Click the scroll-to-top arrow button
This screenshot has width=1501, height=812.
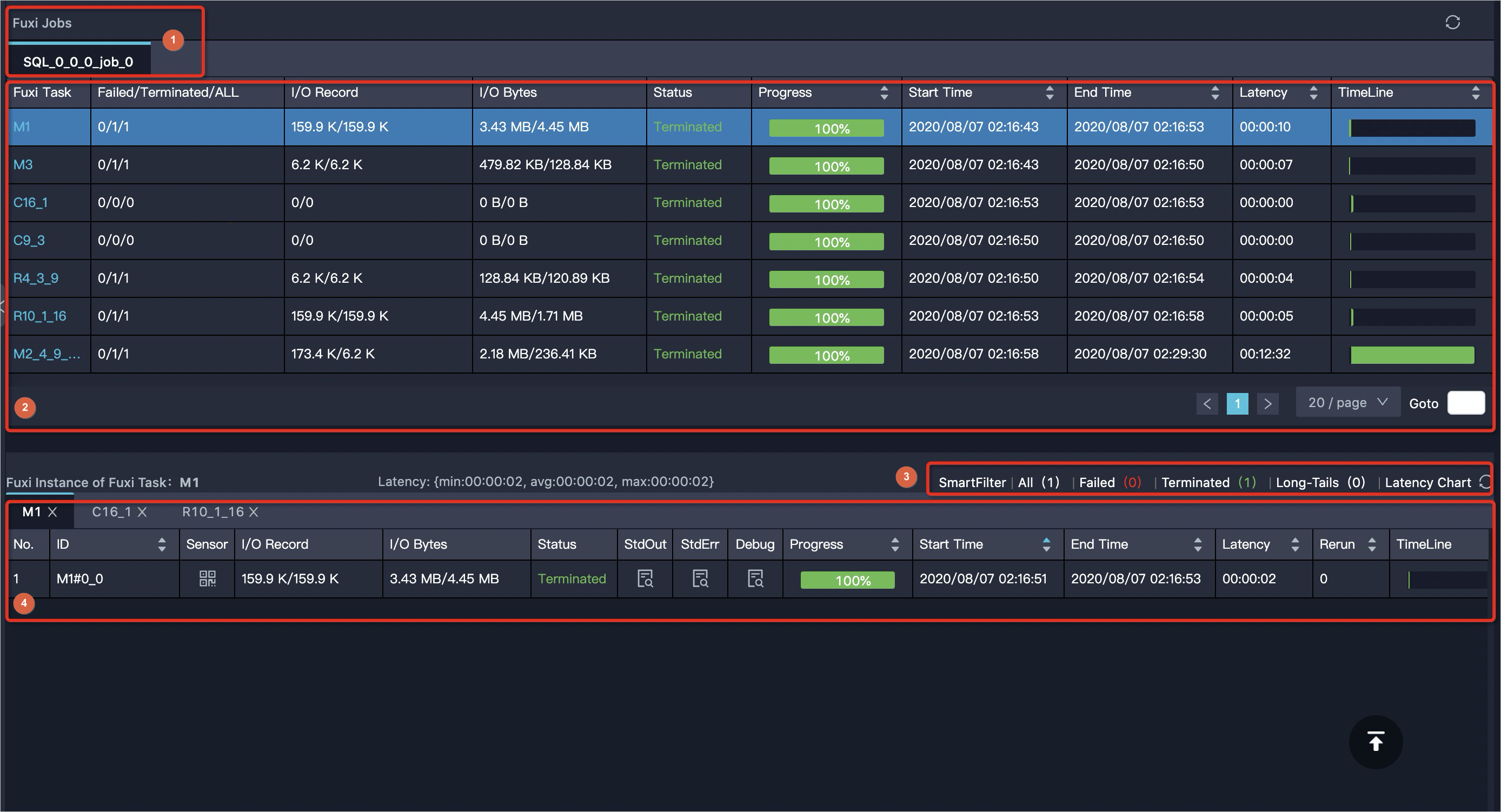[1375, 742]
